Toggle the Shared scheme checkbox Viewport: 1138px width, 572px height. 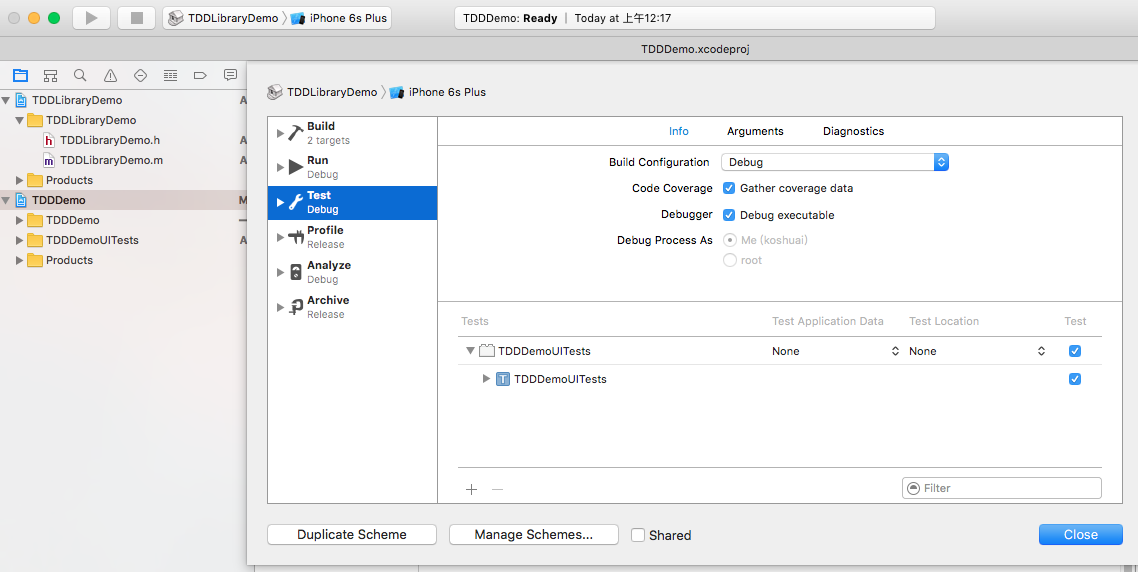click(638, 535)
